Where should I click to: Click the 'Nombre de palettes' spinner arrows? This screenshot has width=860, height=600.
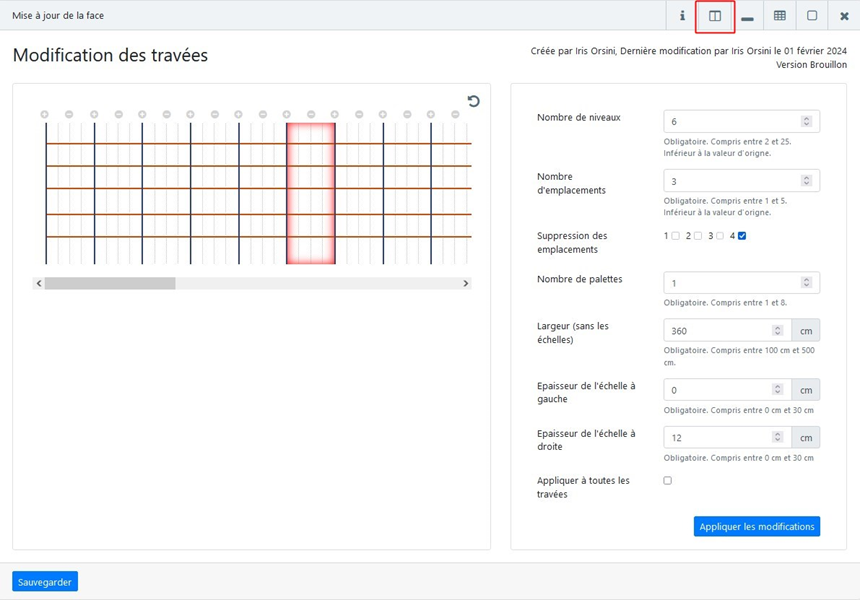pos(806,284)
